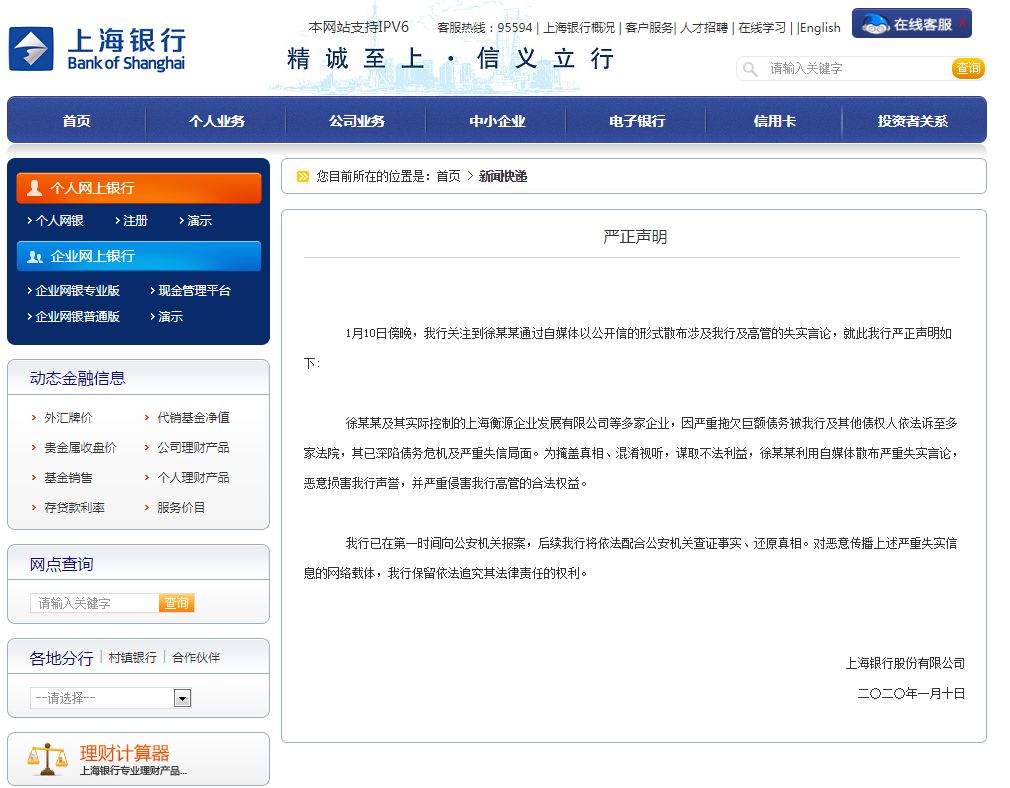Click the orange 查询 search button at top
1010x788 pixels.
[x=968, y=69]
